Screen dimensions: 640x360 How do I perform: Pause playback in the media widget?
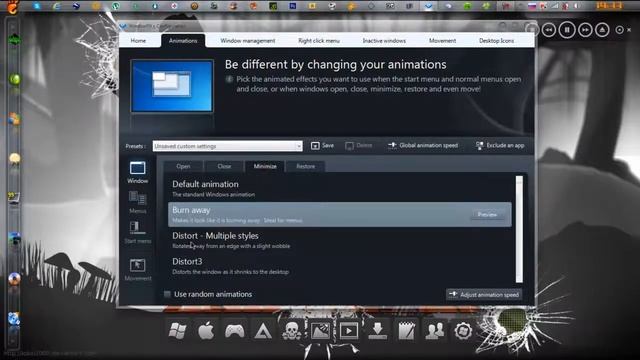pos(567,30)
